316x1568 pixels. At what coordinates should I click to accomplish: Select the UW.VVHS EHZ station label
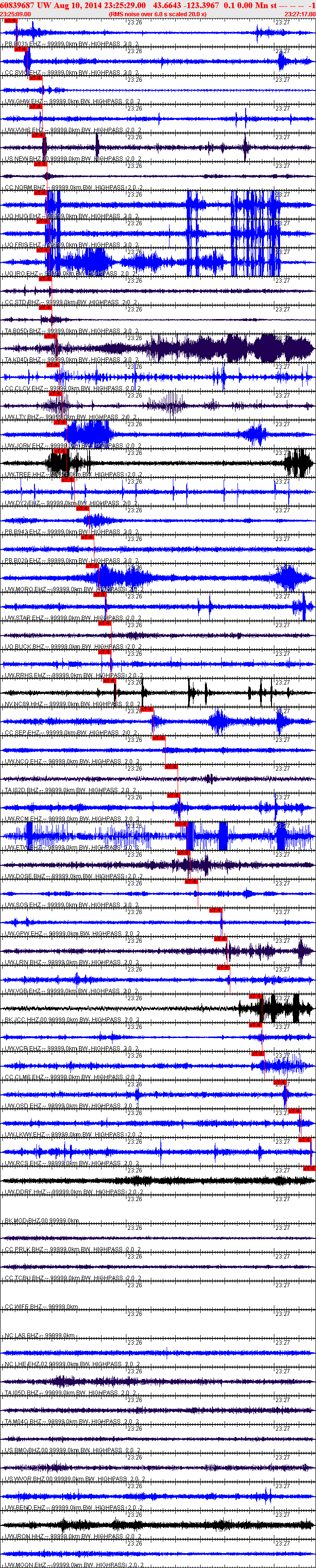pyautogui.click(x=72, y=130)
